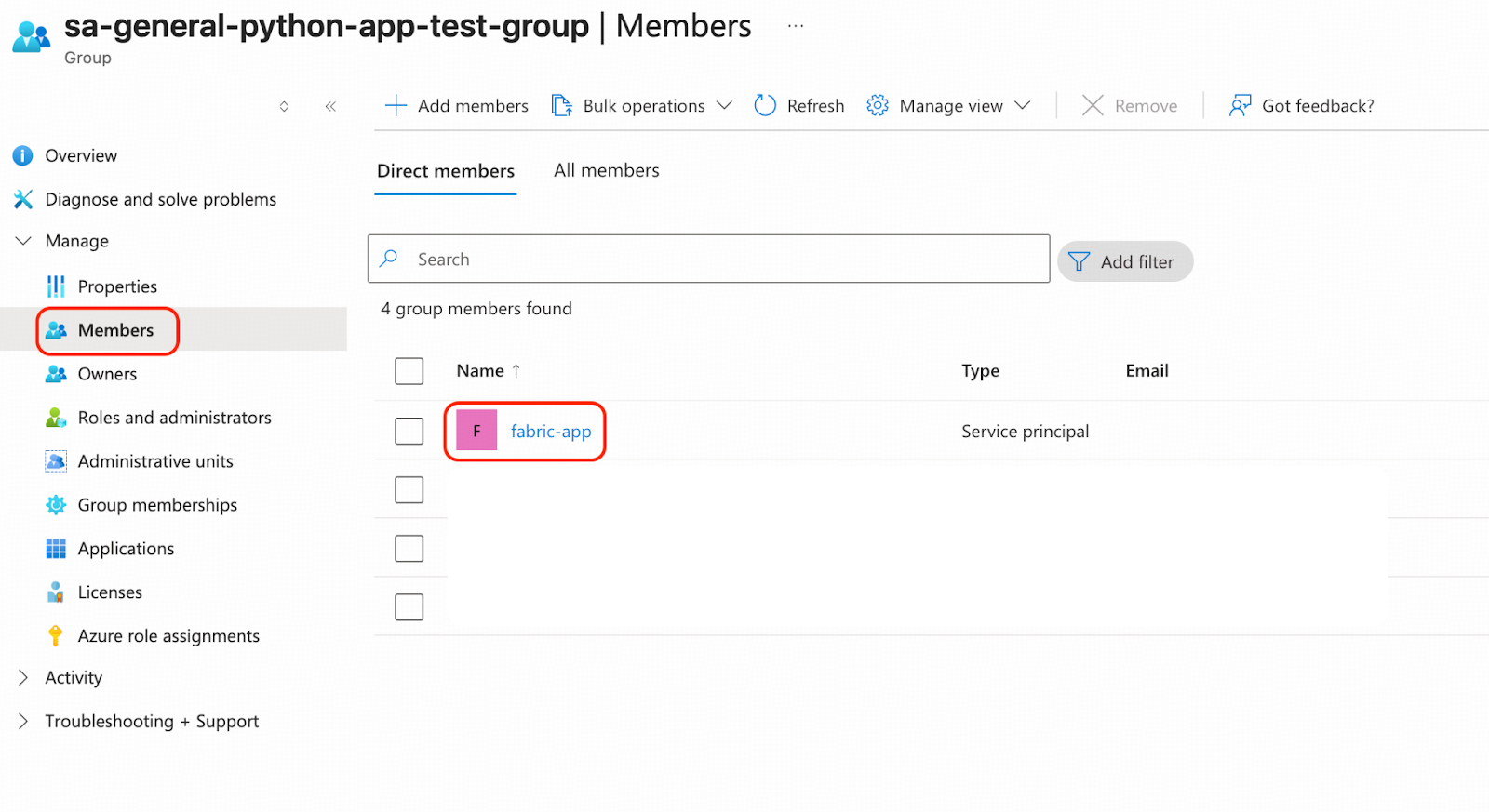Image resolution: width=1489 pixels, height=812 pixels.
Task: Click the Applications grid icon
Action: [56, 549]
